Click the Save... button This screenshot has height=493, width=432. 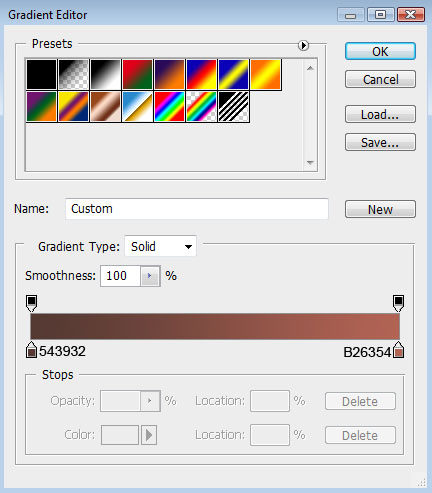tap(380, 142)
